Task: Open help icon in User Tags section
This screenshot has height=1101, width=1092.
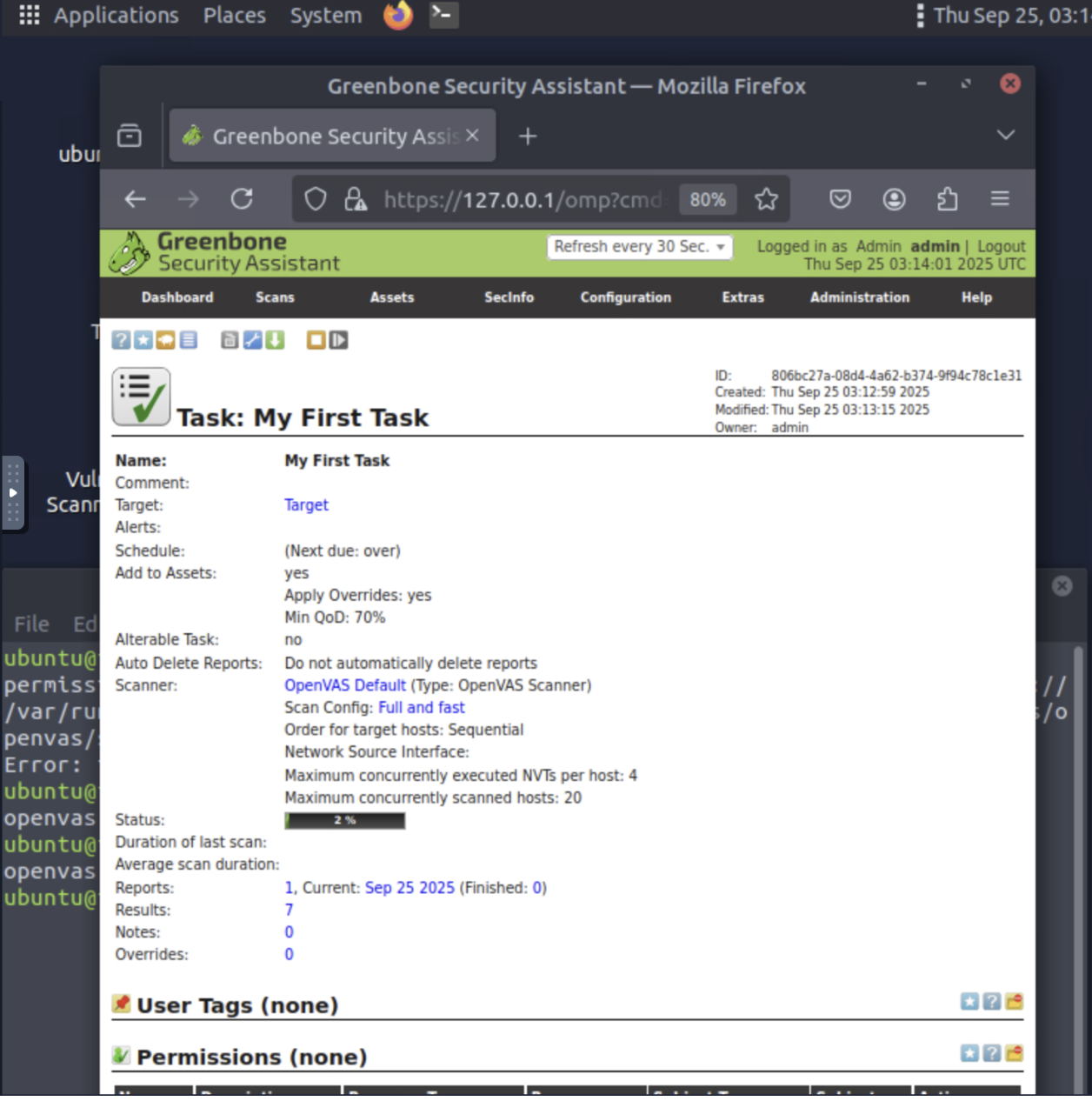Action: [992, 1002]
